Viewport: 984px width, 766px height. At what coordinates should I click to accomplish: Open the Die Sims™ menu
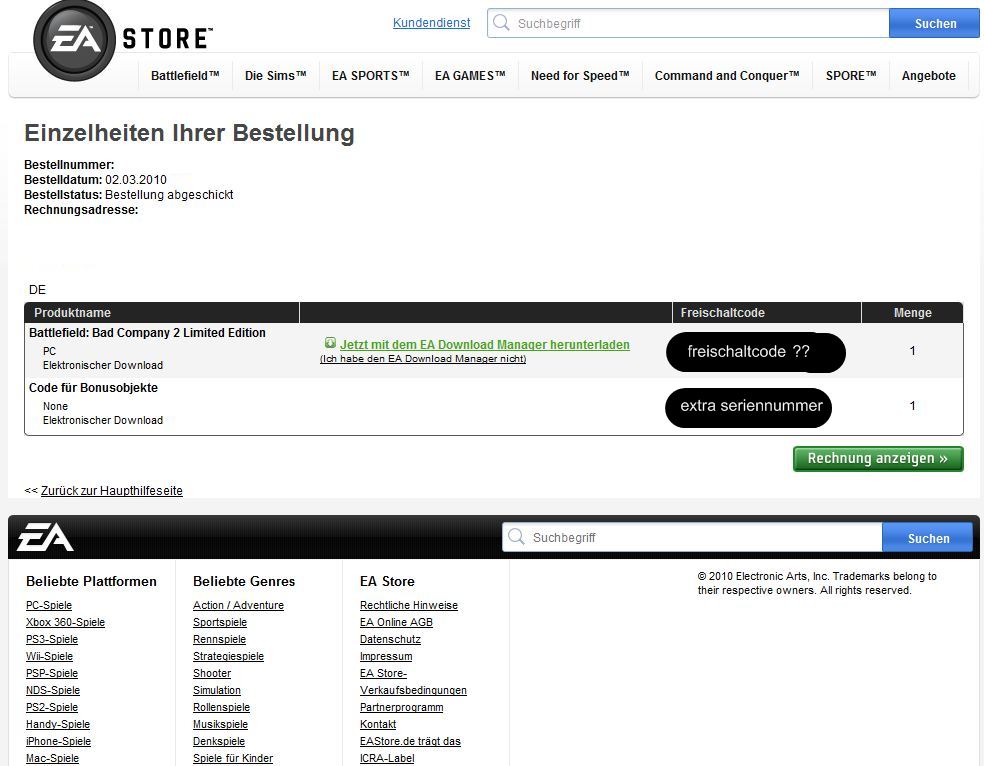[275, 76]
